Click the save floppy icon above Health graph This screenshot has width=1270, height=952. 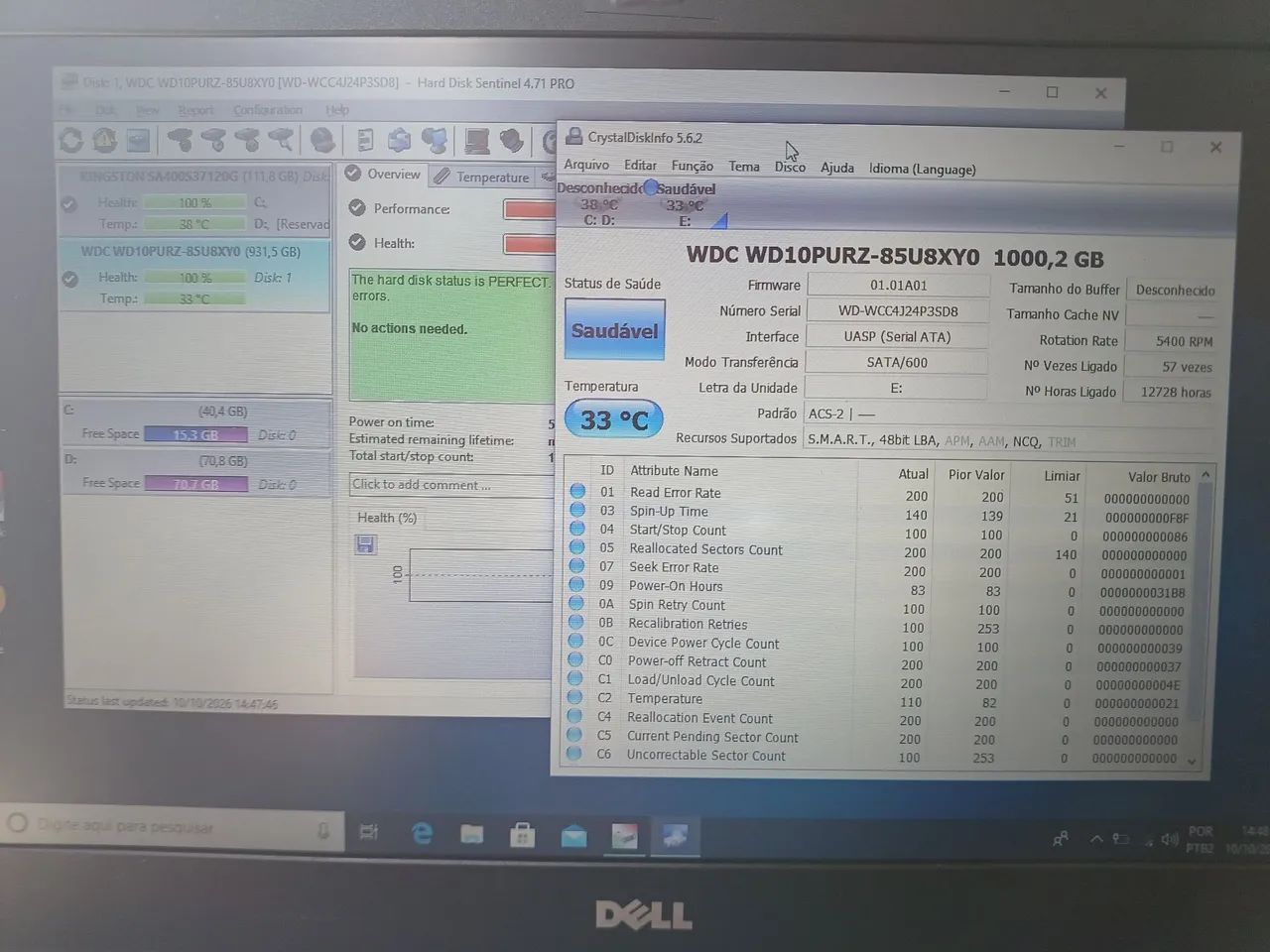coord(365,543)
